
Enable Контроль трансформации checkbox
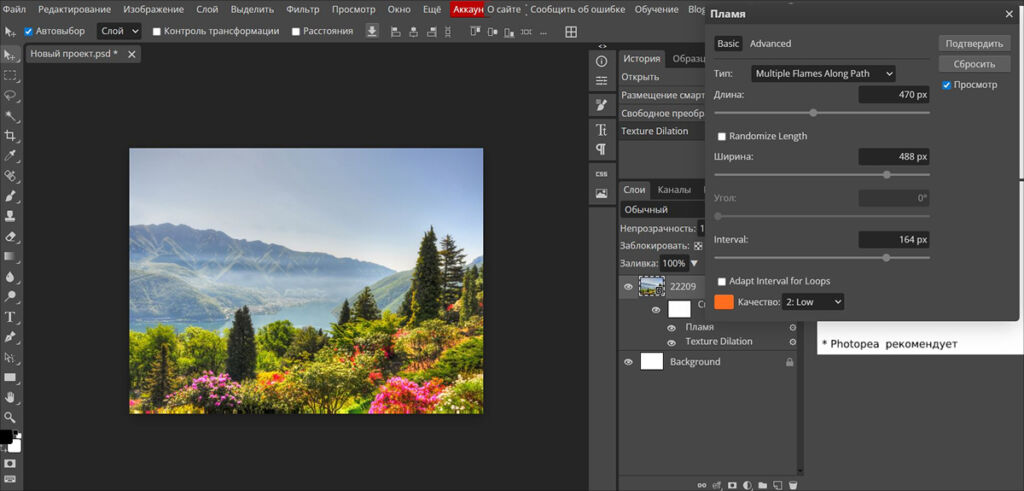point(156,31)
